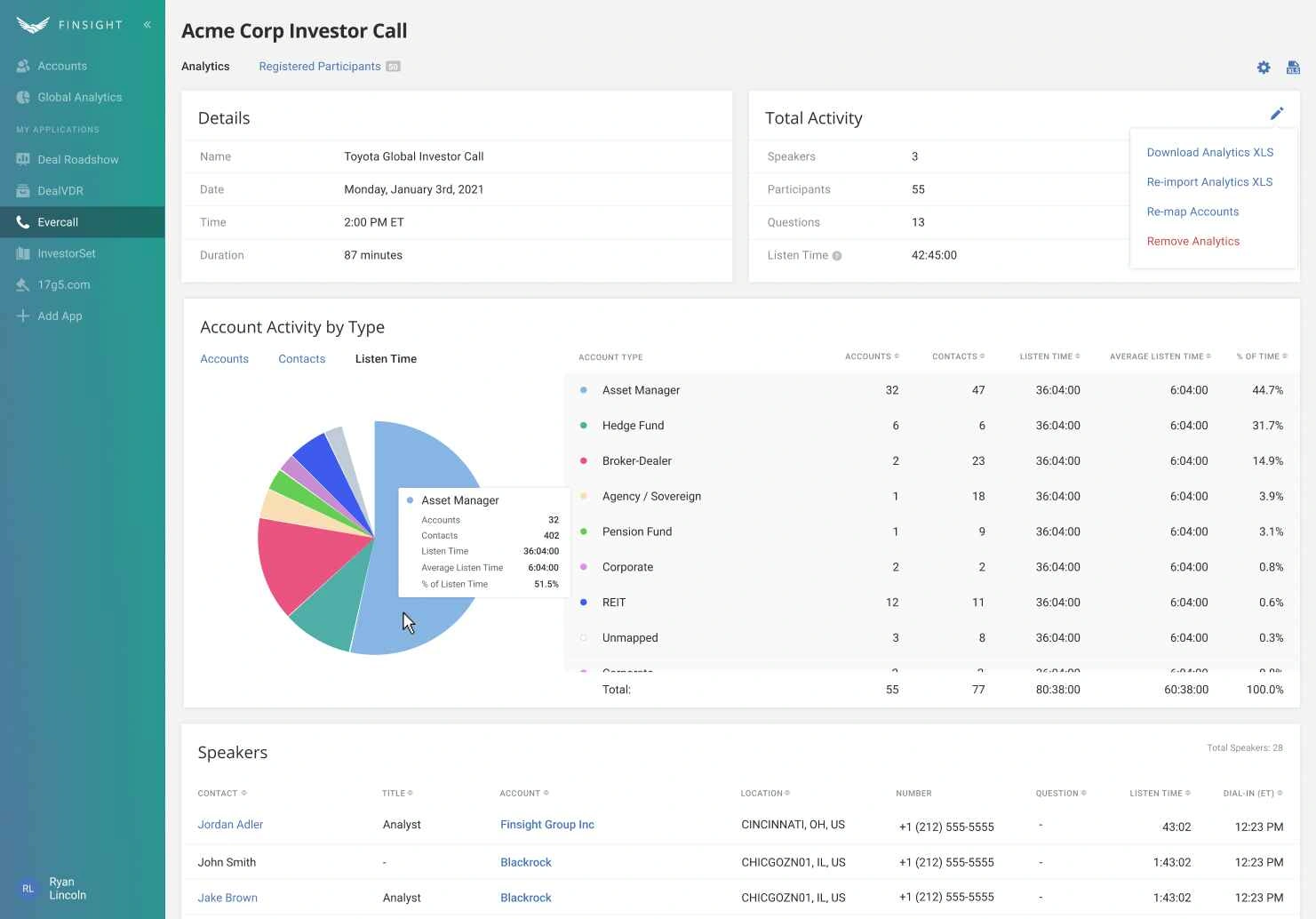Click REIT dark blue legend dot
1316x919 pixels.
pos(583,603)
